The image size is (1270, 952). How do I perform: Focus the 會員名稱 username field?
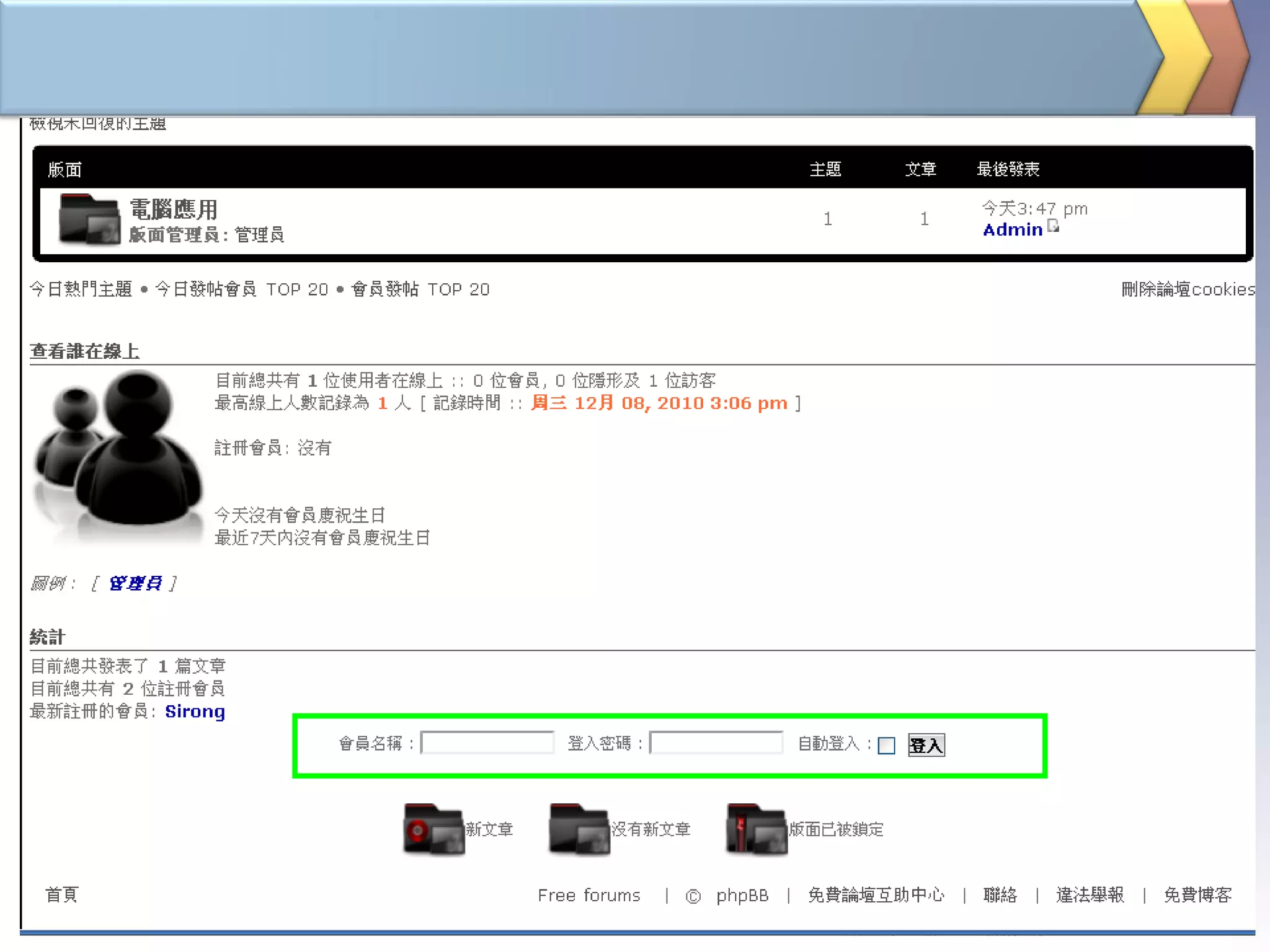[x=487, y=743]
